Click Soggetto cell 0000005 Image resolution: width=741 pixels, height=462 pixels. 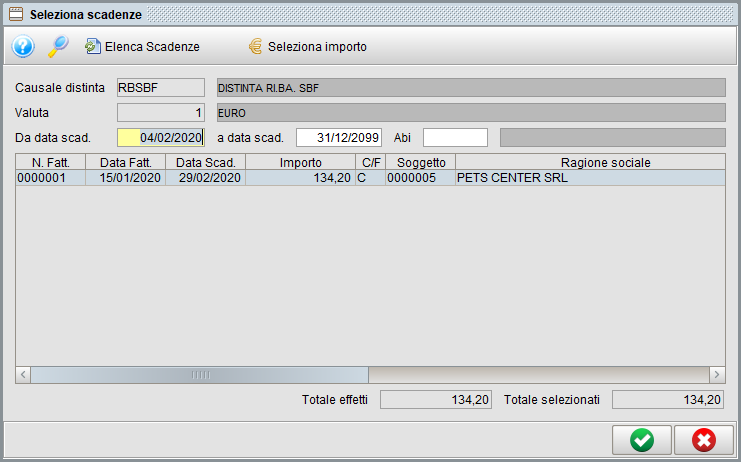pos(421,178)
